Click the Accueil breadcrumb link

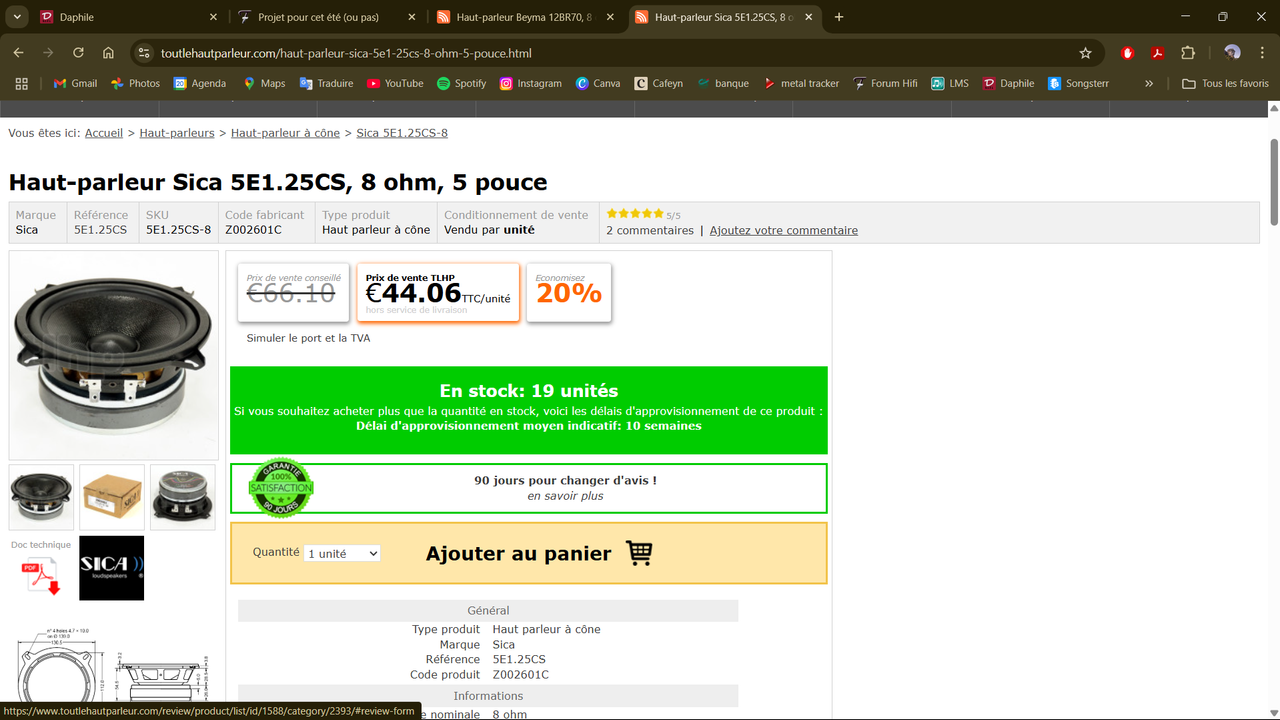point(104,133)
